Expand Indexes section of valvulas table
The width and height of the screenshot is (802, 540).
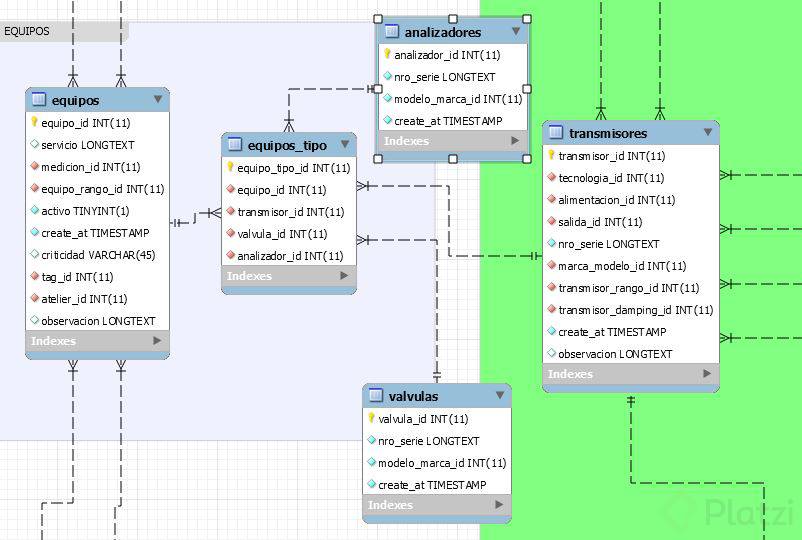[x=499, y=505]
